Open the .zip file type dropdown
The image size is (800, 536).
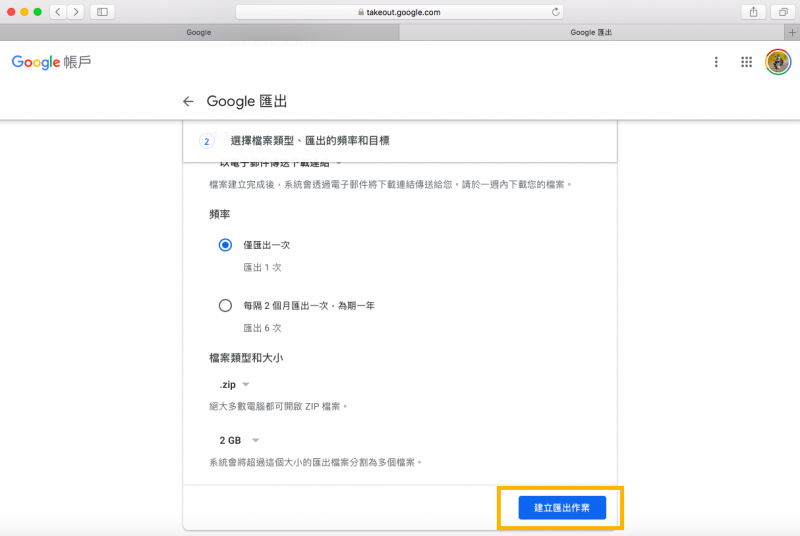coord(234,385)
